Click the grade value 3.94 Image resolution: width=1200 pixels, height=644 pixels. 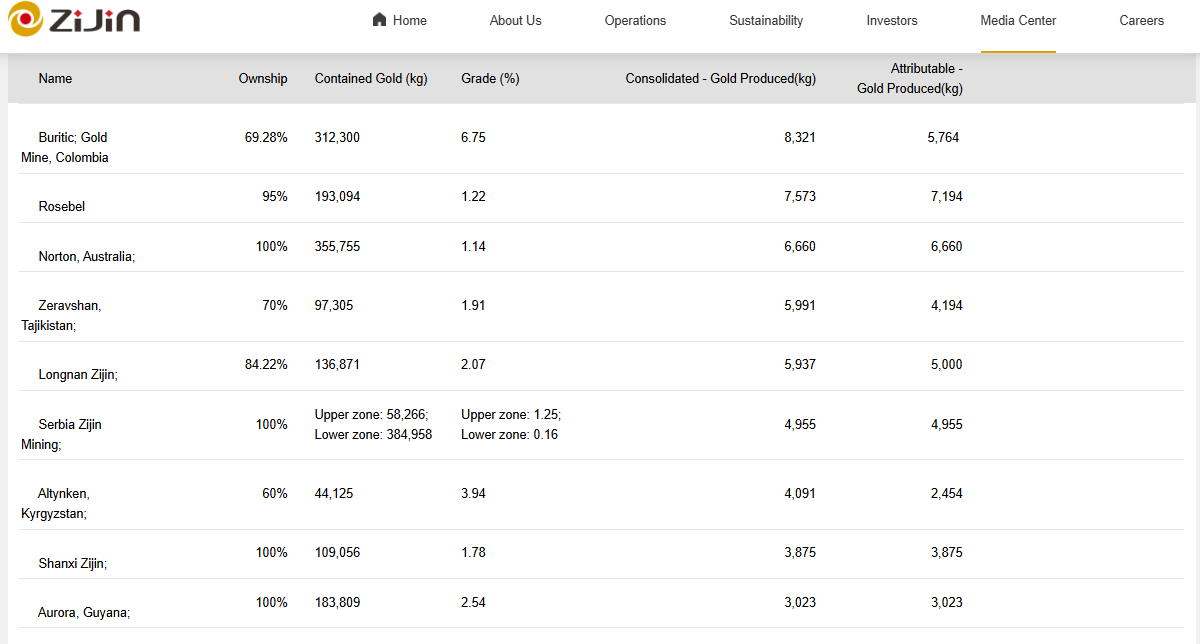473,493
